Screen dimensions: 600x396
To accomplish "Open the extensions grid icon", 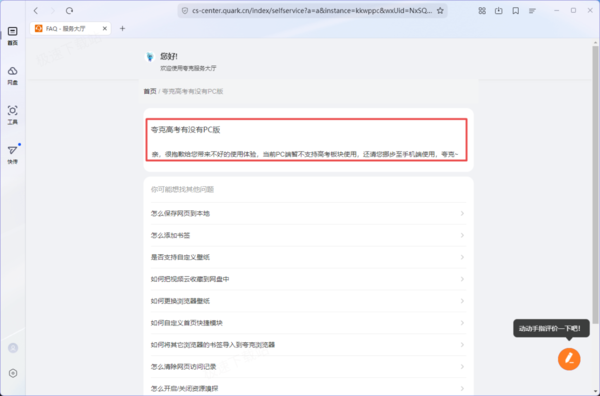I will 482,11.
